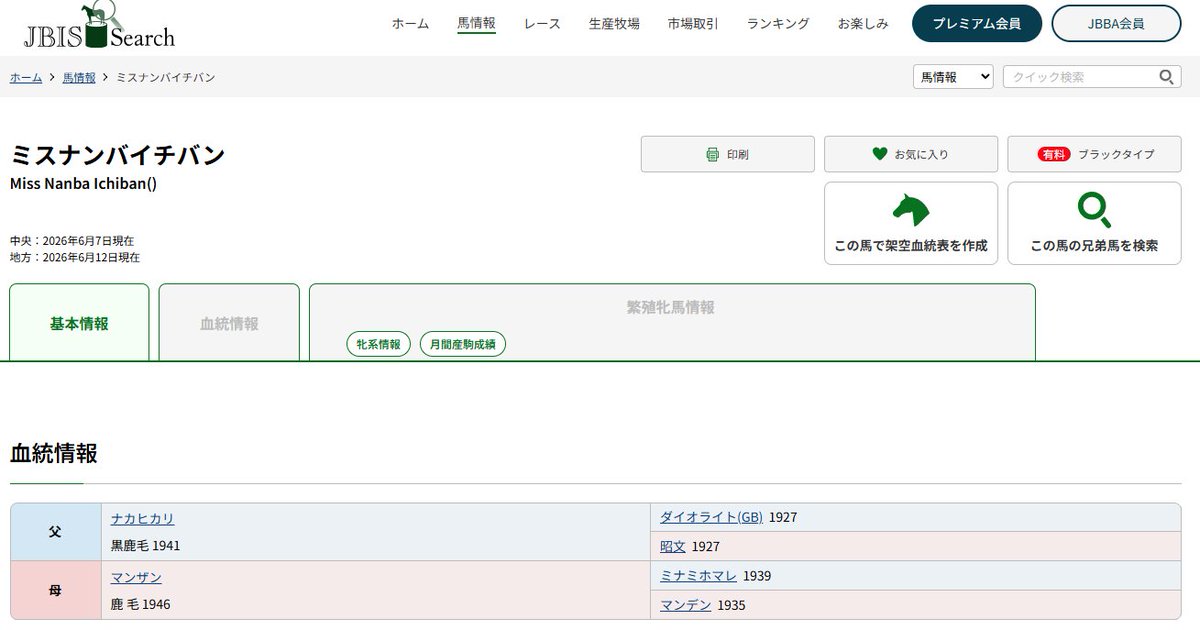Click ミスナンバイチバン in the breadcrumb
The image size is (1200, 630).
coord(166,77)
